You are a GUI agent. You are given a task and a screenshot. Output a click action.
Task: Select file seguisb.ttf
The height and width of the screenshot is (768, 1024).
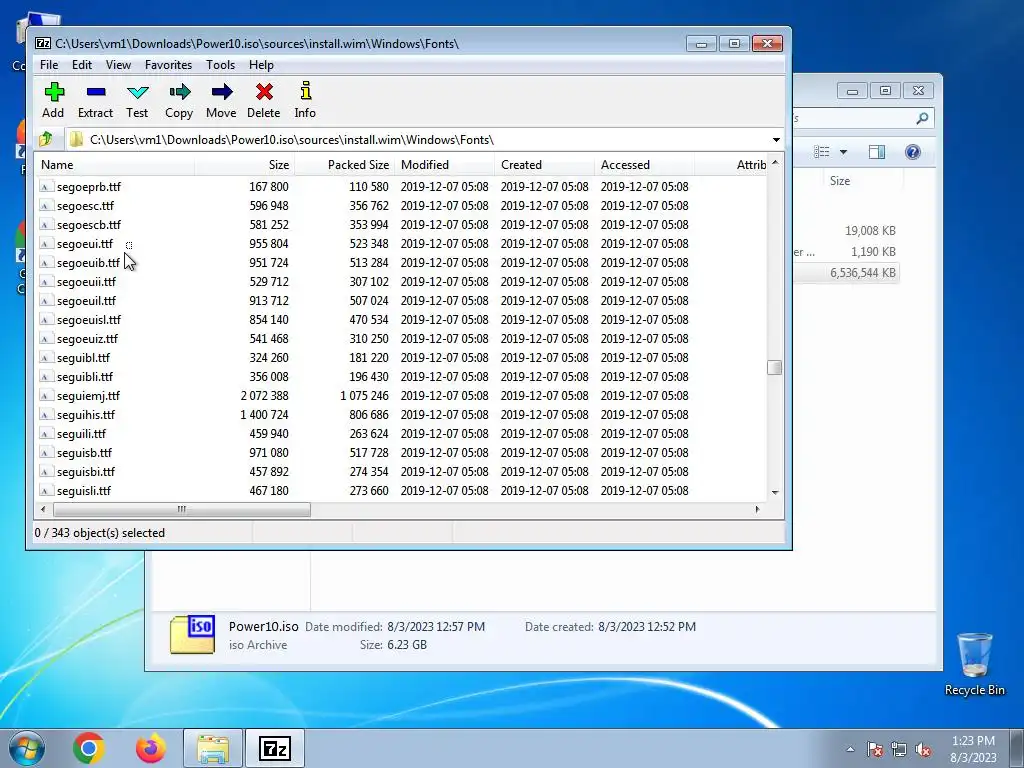84,453
